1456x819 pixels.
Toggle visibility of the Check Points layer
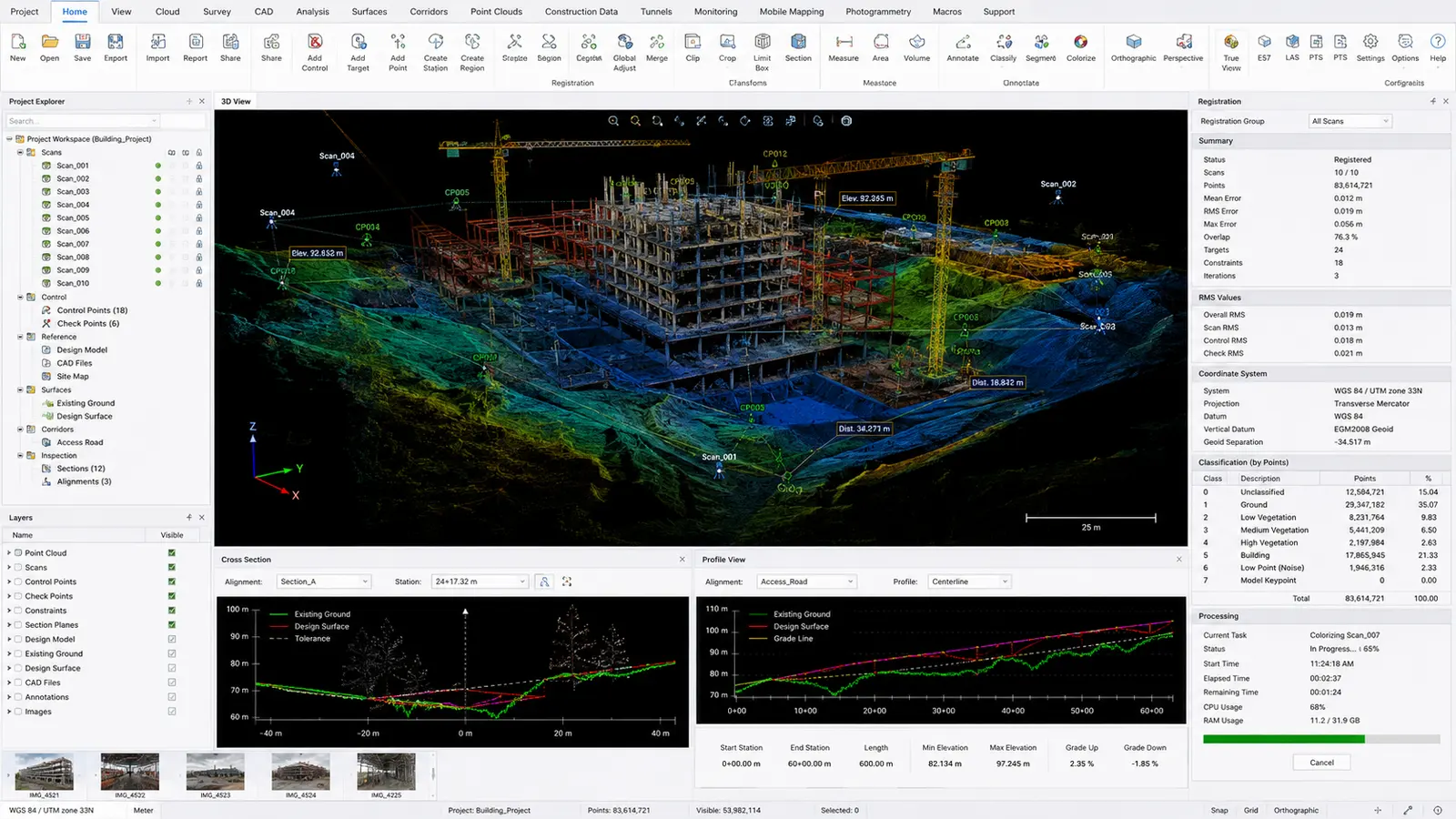[x=172, y=596]
